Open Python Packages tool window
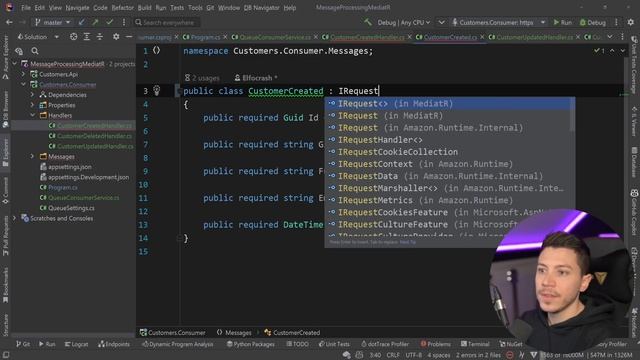 [x=250, y=344]
